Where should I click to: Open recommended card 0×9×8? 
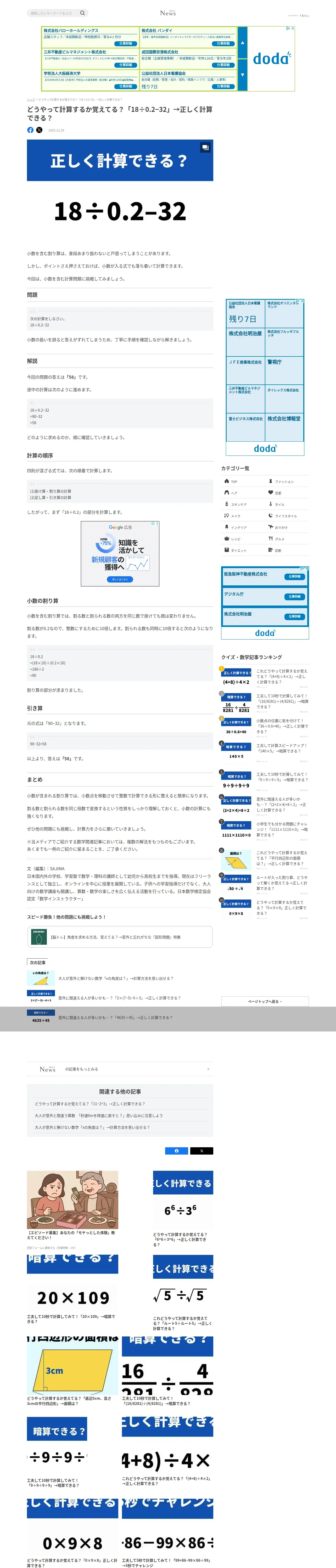(x=72, y=1533)
